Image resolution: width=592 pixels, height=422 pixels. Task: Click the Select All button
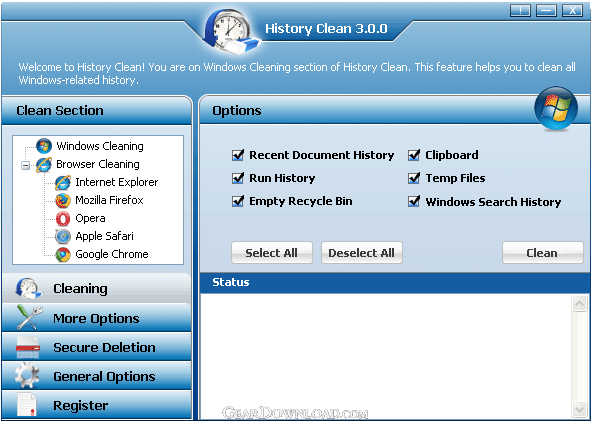click(272, 253)
